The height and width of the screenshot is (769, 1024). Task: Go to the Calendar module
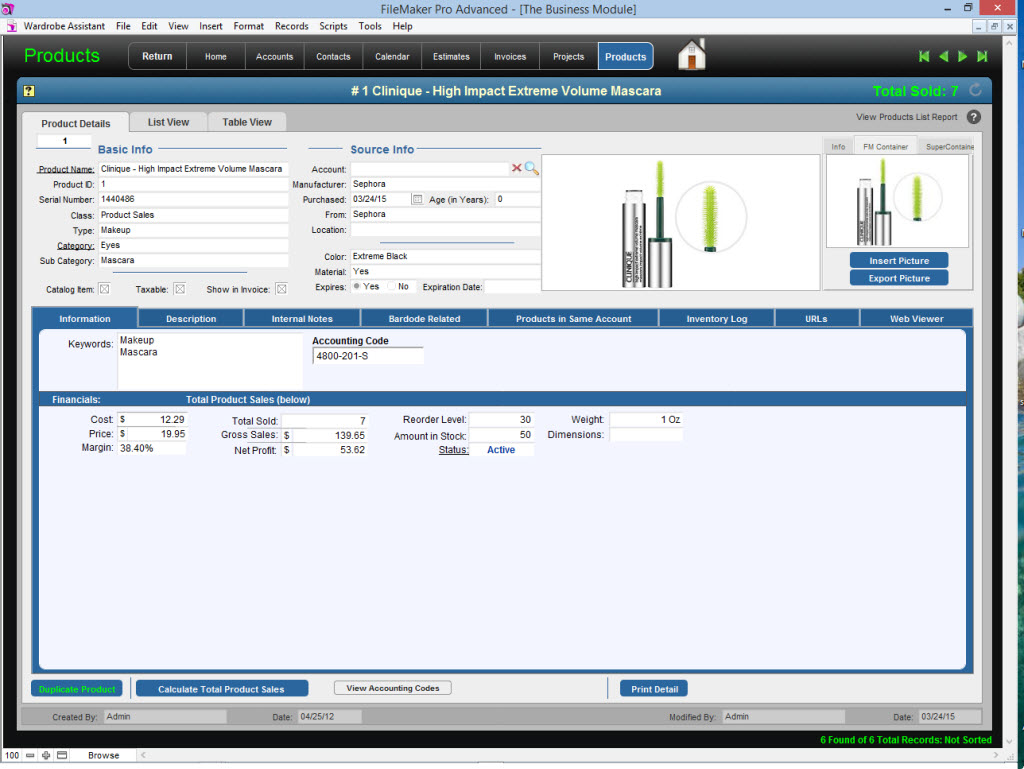[392, 56]
